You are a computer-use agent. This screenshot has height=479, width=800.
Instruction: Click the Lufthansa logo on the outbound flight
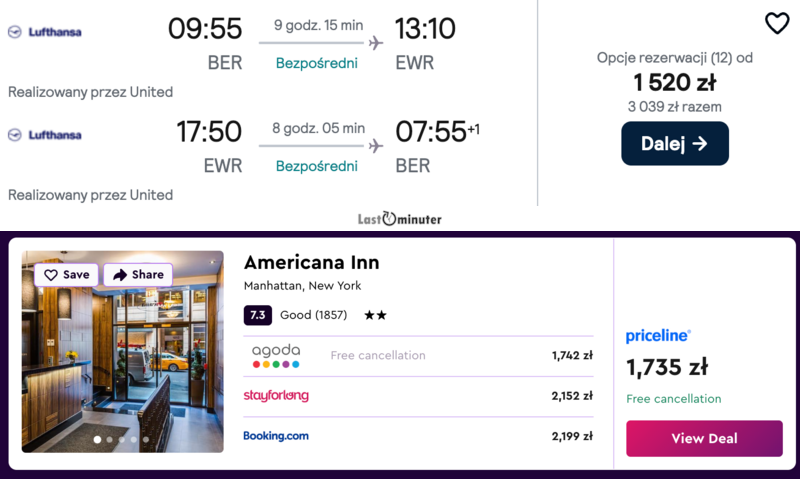[45, 32]
